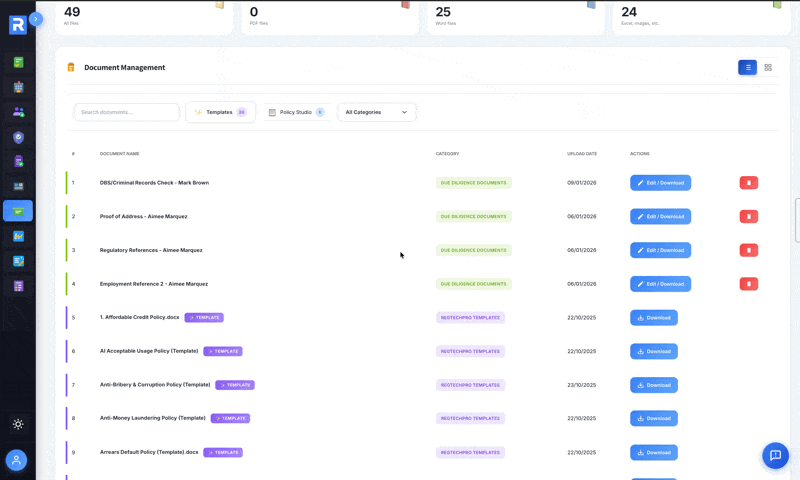Click Edit / Download for DBS/Criminal Records Check

pyautogui.click(x=660, y=183)
